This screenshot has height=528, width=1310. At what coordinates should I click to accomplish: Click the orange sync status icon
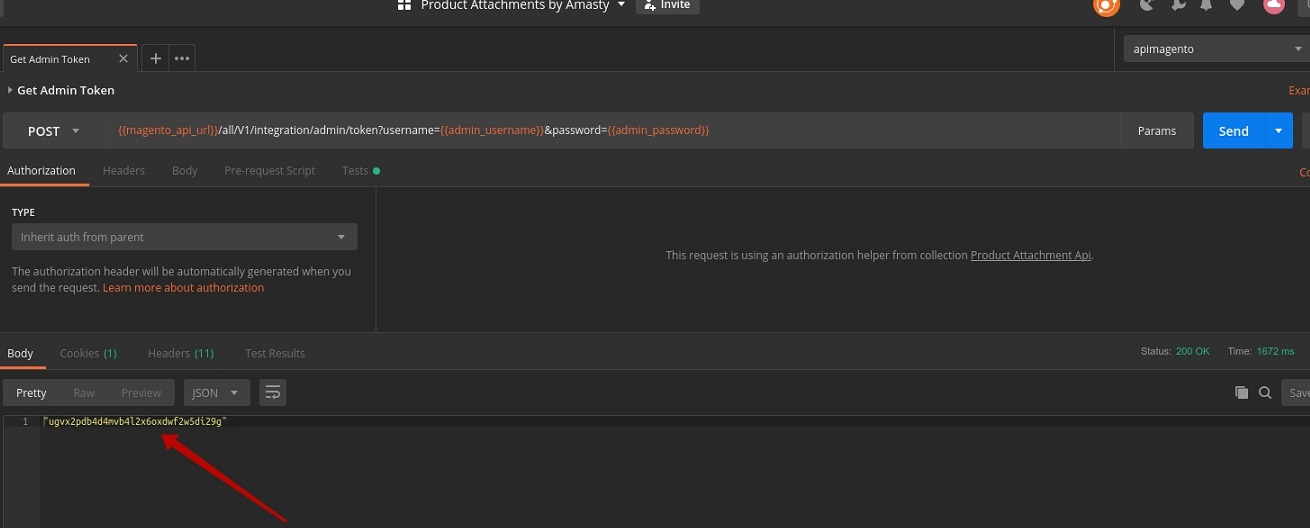[1106, 5]
